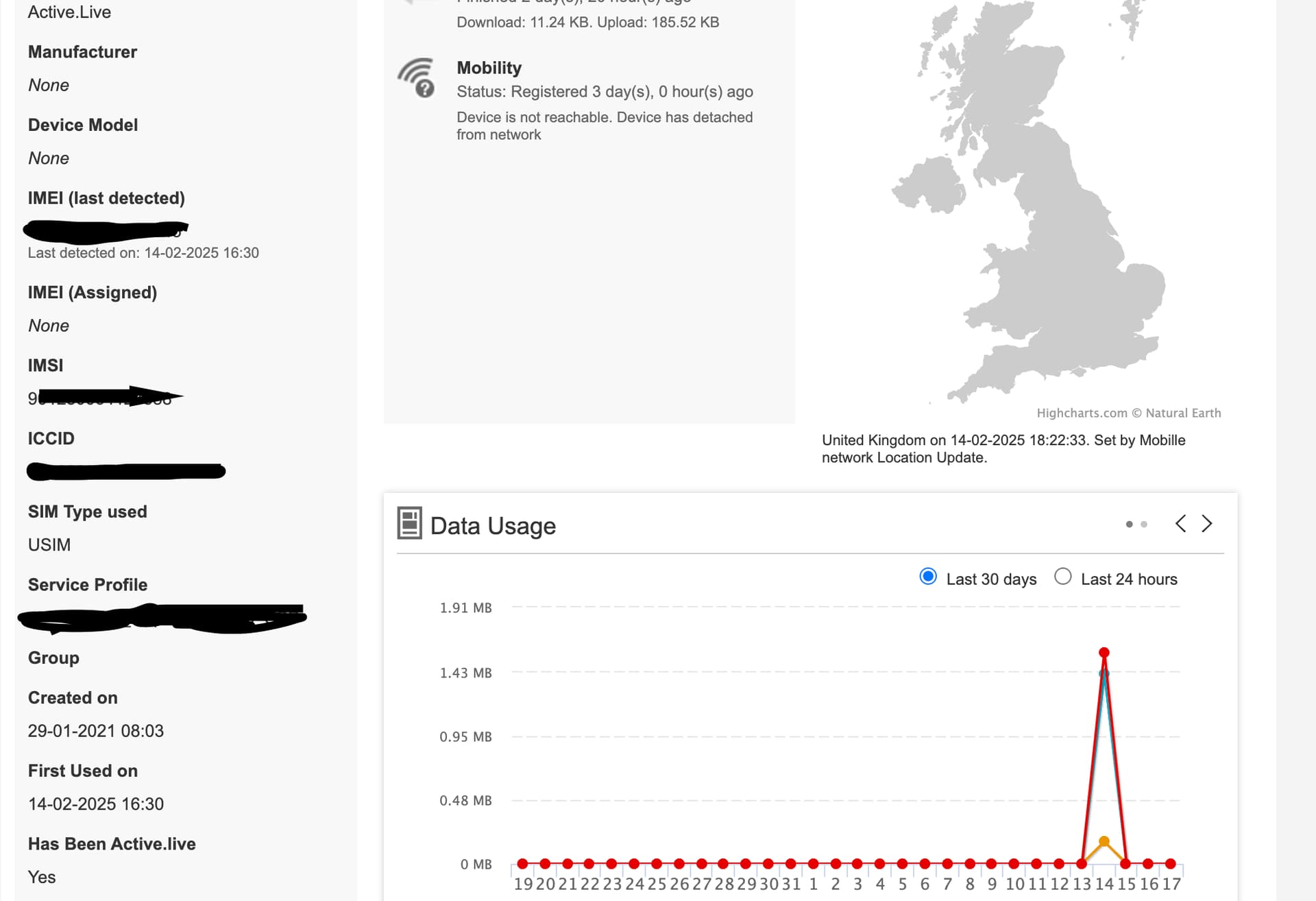Click the Mobility signal status icon
The height and width of the screenshot is (901, 1316).
click(416, 78)
